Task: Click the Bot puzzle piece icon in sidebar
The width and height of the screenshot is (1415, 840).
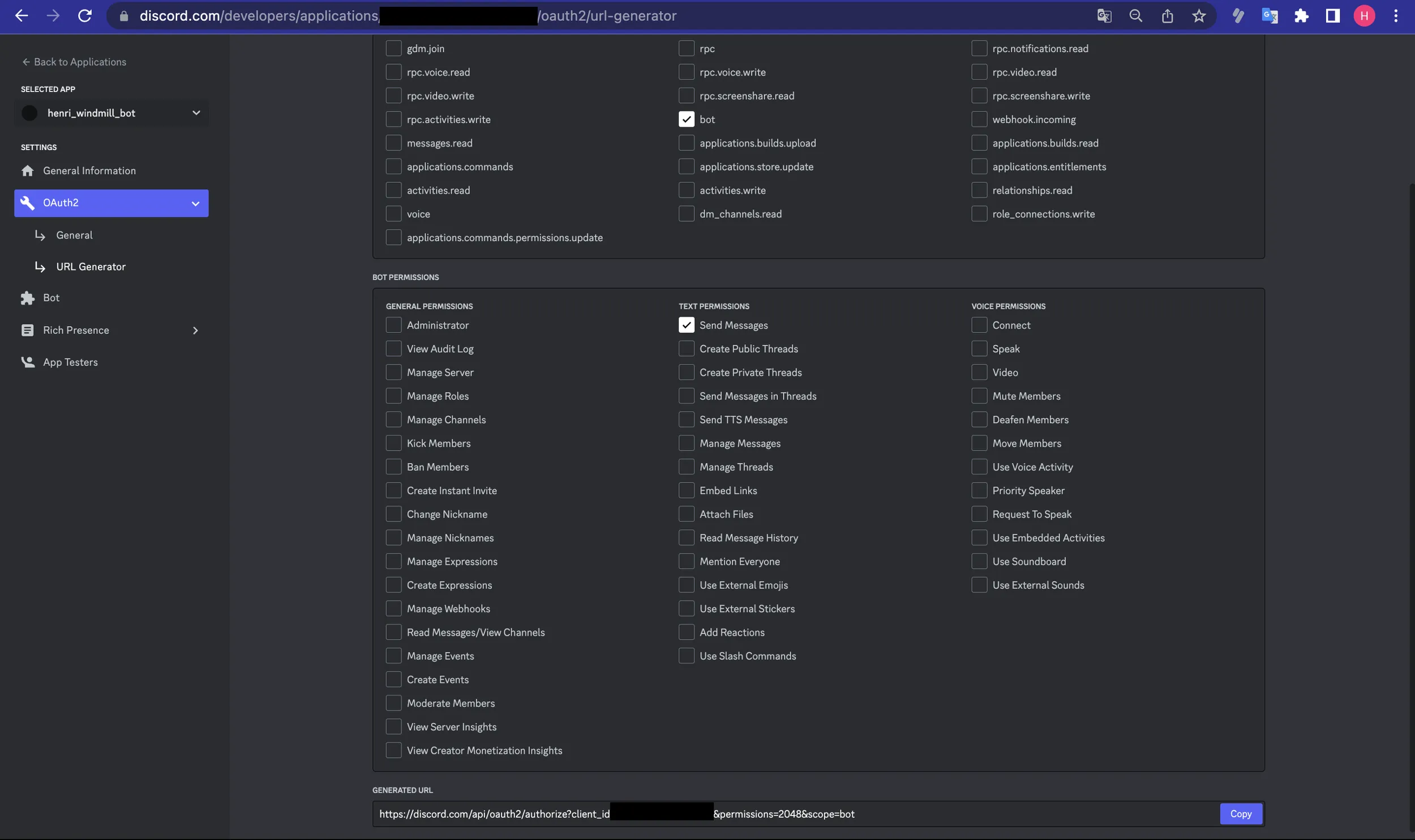Action: click(27, 298)
